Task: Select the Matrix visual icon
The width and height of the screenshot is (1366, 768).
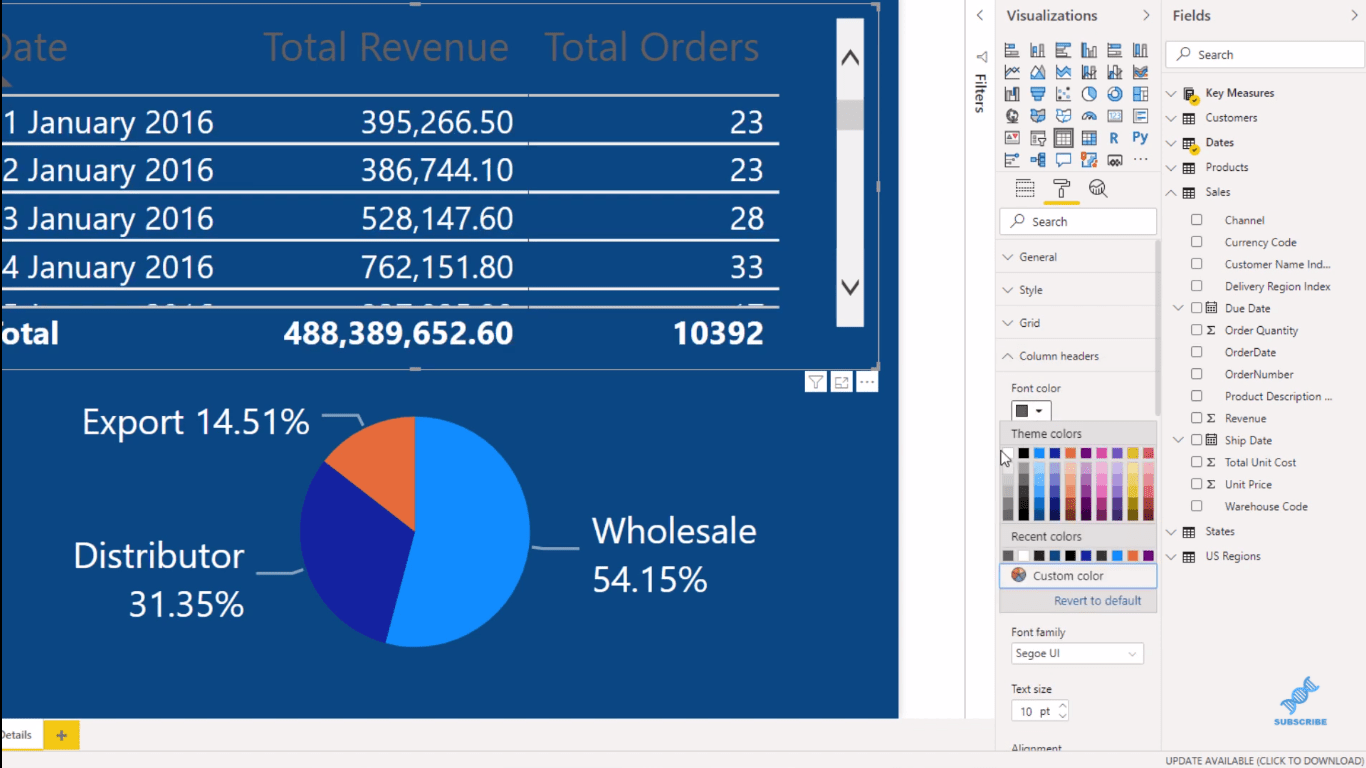Action: [x=1089, y=138]
